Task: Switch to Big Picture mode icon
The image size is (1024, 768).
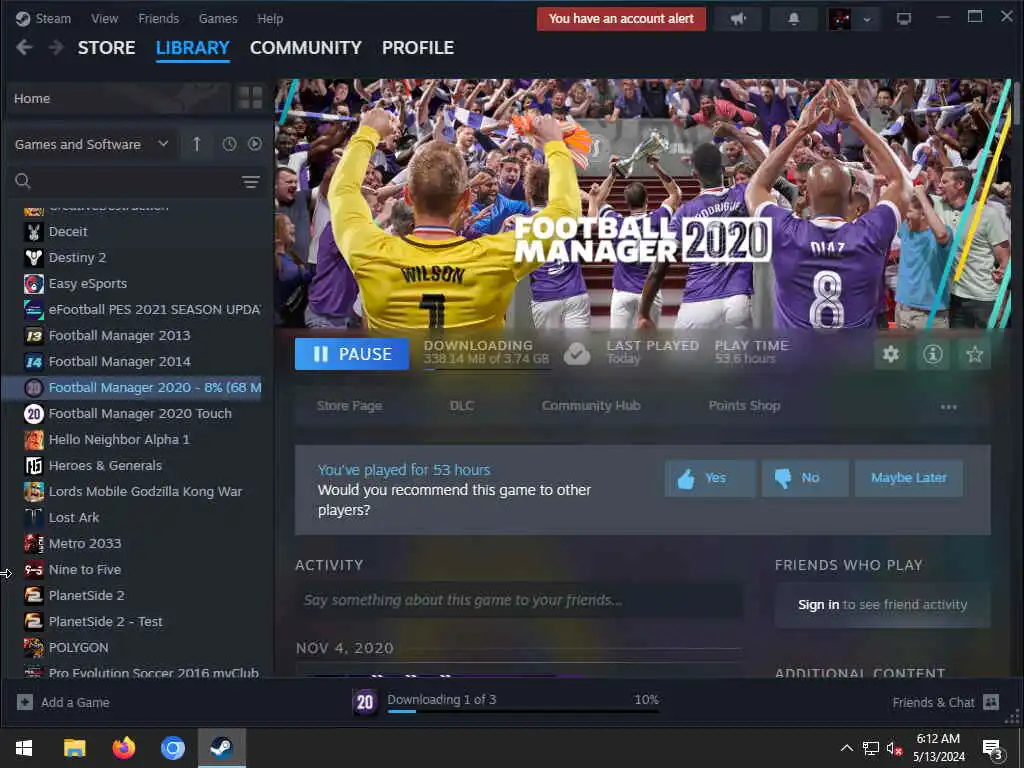Action: click(903, 18)
